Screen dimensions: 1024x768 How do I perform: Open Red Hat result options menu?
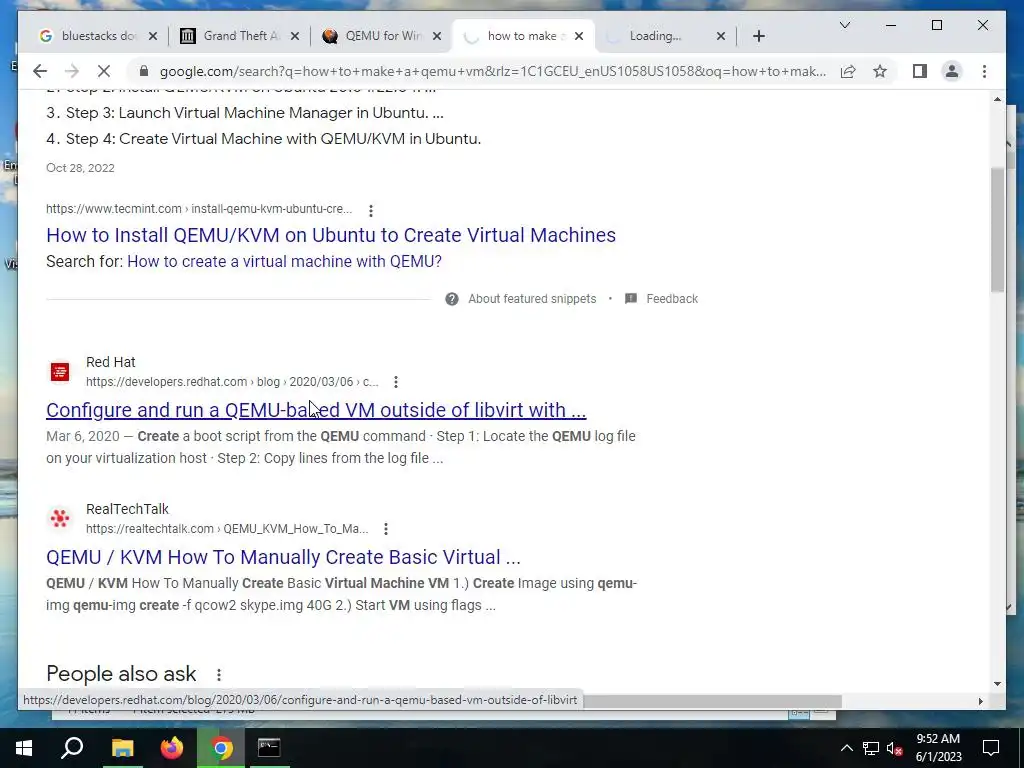[x=395, y=381]
